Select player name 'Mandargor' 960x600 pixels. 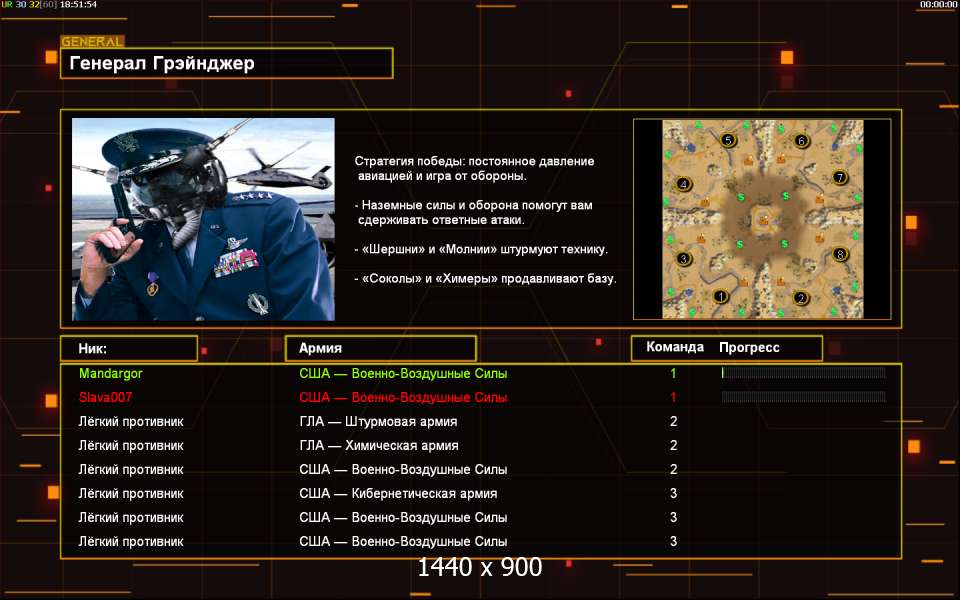(x=111, y=373)
